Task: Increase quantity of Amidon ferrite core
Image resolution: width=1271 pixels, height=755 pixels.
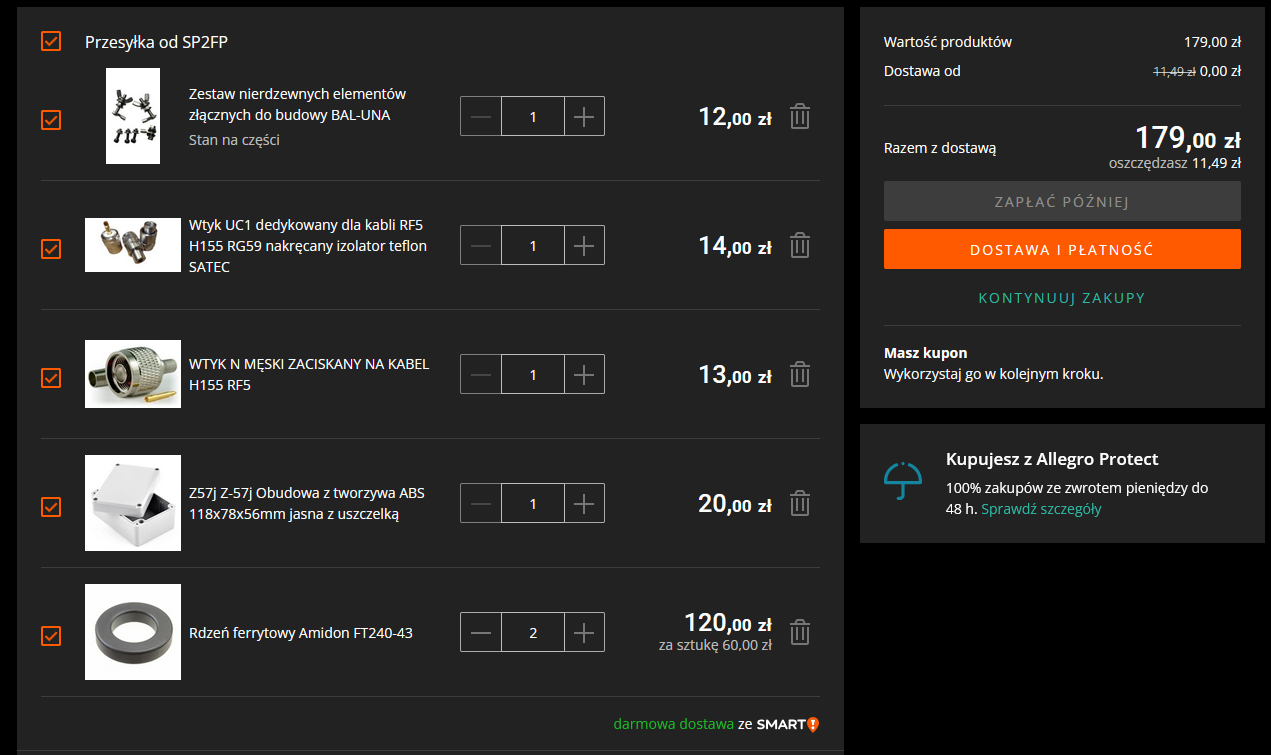Action: (x=584, y=632)
